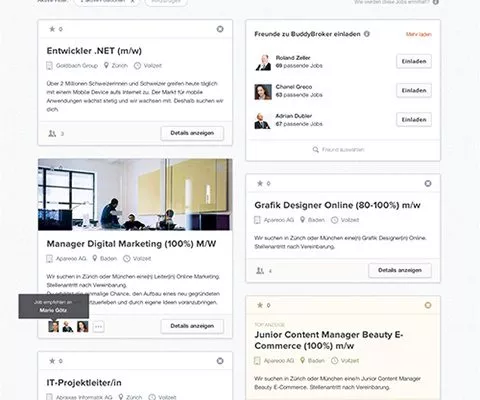This screenshot has height=400, width=480.
Task: Open info icon beside Freunde zu BuddyBroker einladen
Action: pyautogui.click(x=367, y=34)
